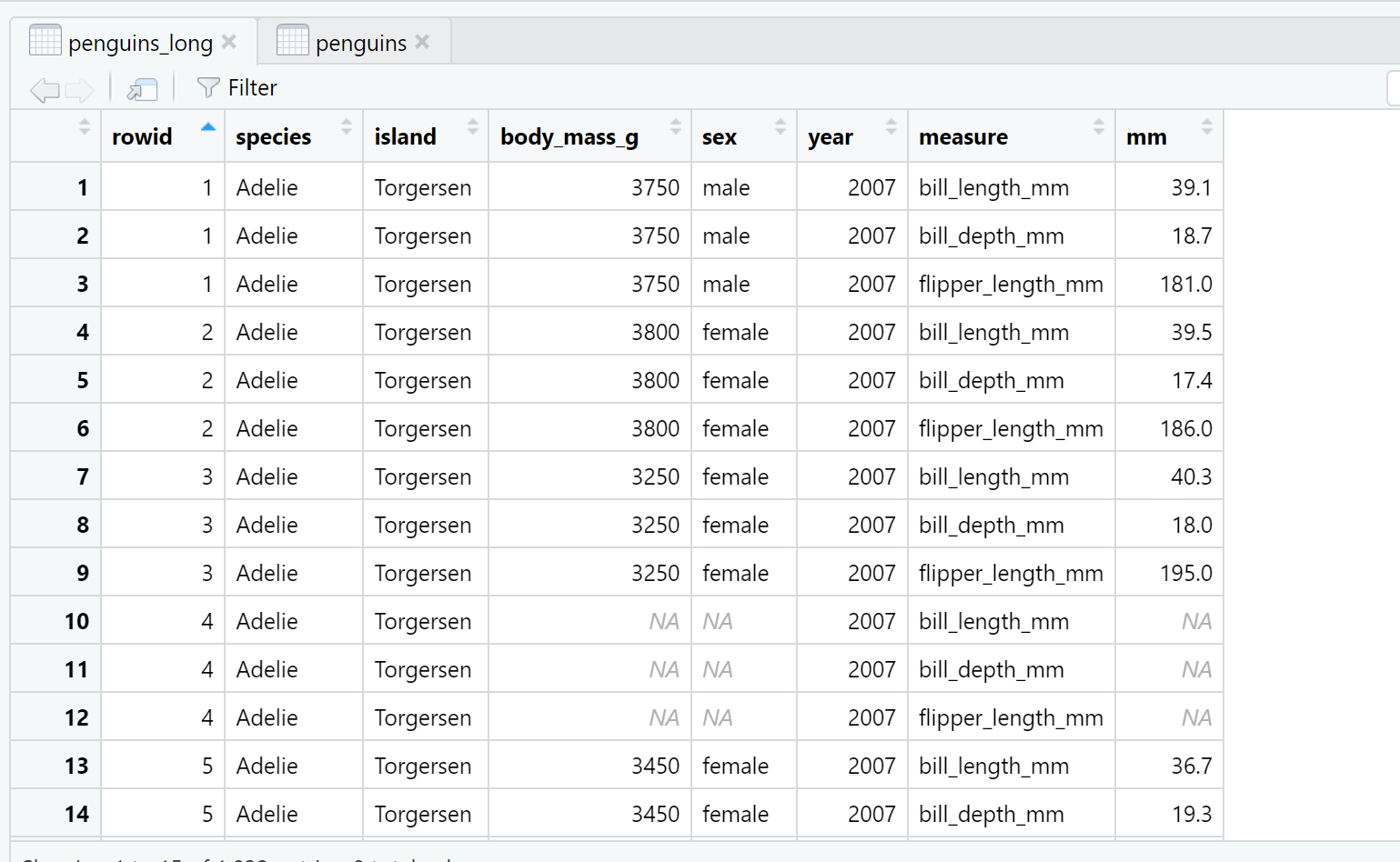Click sort arrows on mm column
Image resolution: width=1400 pixels, height=862 pixels.
click(x=1206, y=127)
